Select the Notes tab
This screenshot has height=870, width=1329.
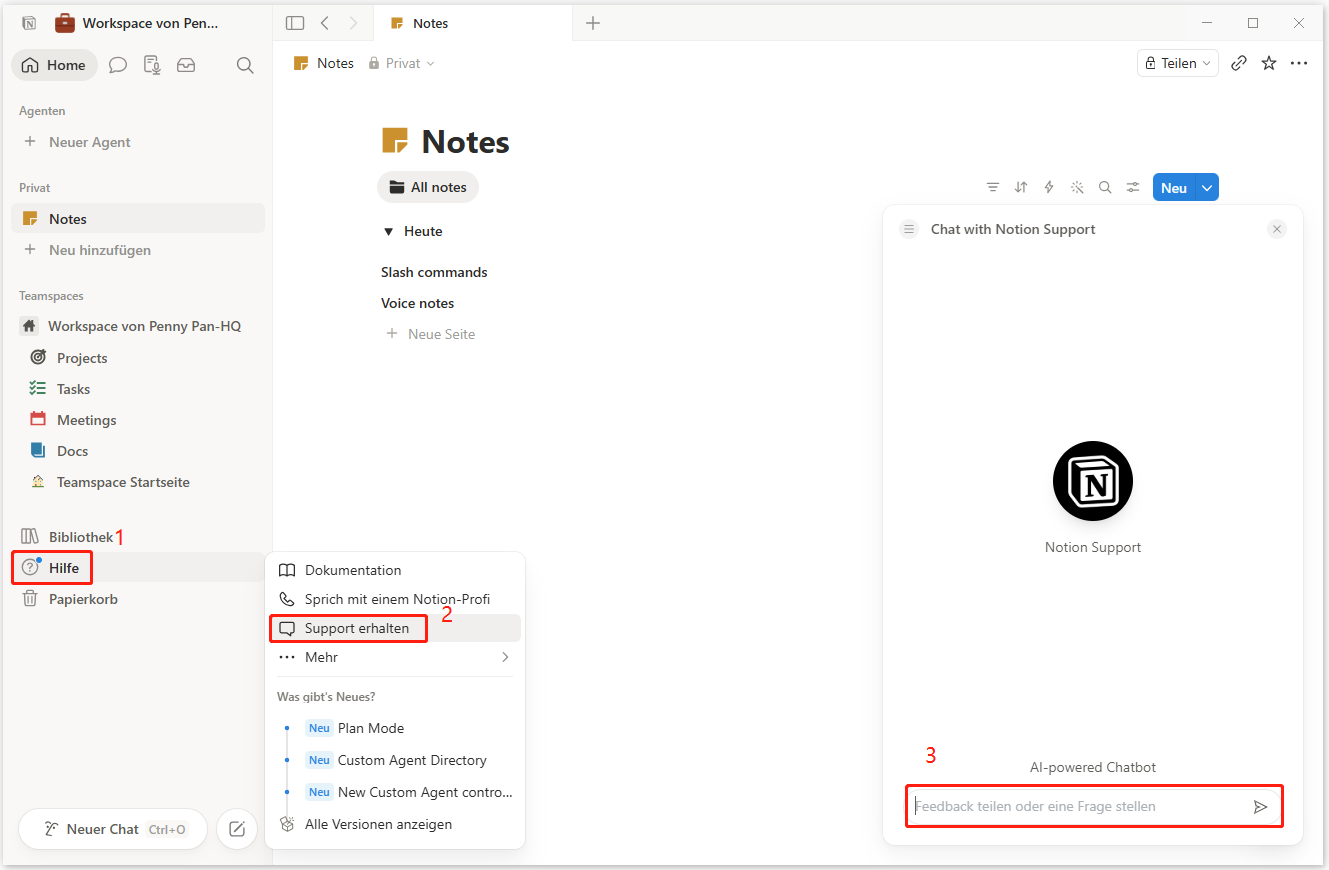pos(473,23)
